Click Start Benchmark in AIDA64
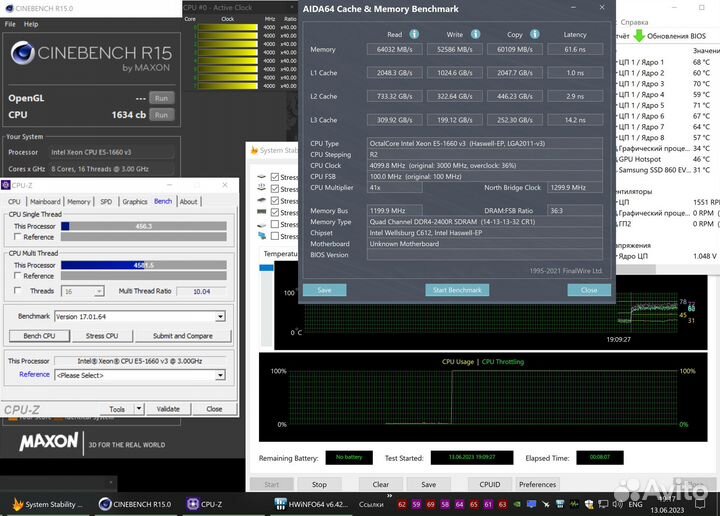Screen dimensions: 720x516 pyautogui.click(x=457, y=290)
